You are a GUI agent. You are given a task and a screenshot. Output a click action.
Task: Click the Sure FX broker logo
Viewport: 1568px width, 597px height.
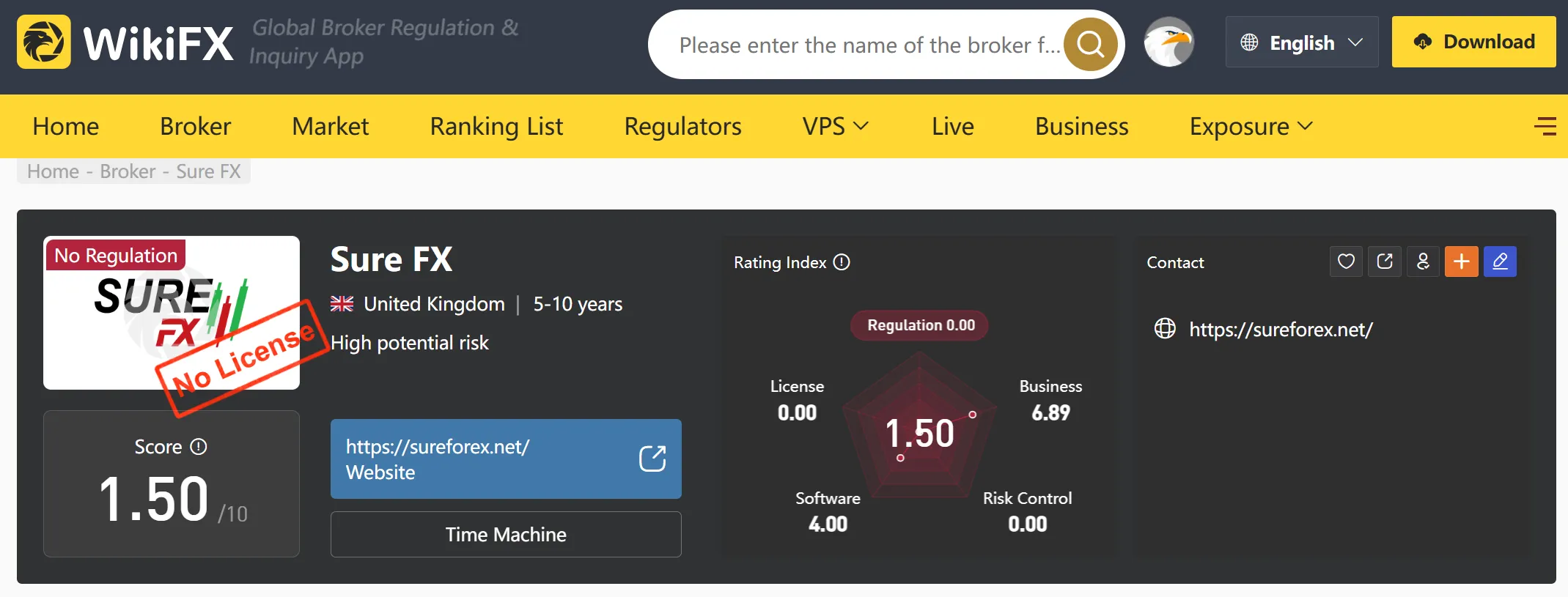click(x=172, y=313)
